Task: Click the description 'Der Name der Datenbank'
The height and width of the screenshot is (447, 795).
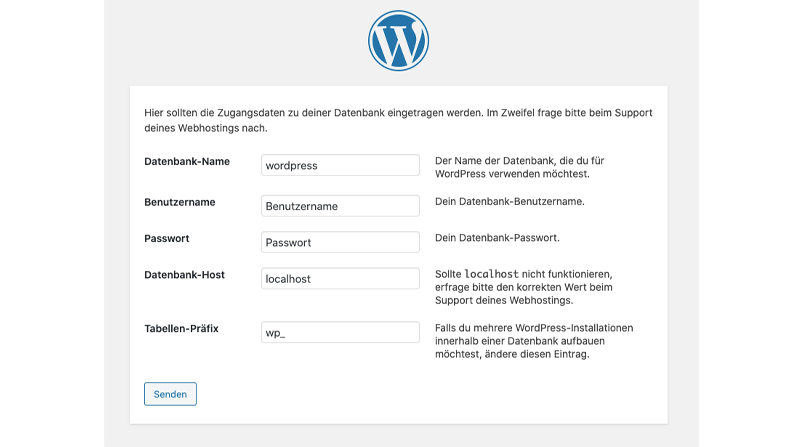Action: click(x=520, y=167)
